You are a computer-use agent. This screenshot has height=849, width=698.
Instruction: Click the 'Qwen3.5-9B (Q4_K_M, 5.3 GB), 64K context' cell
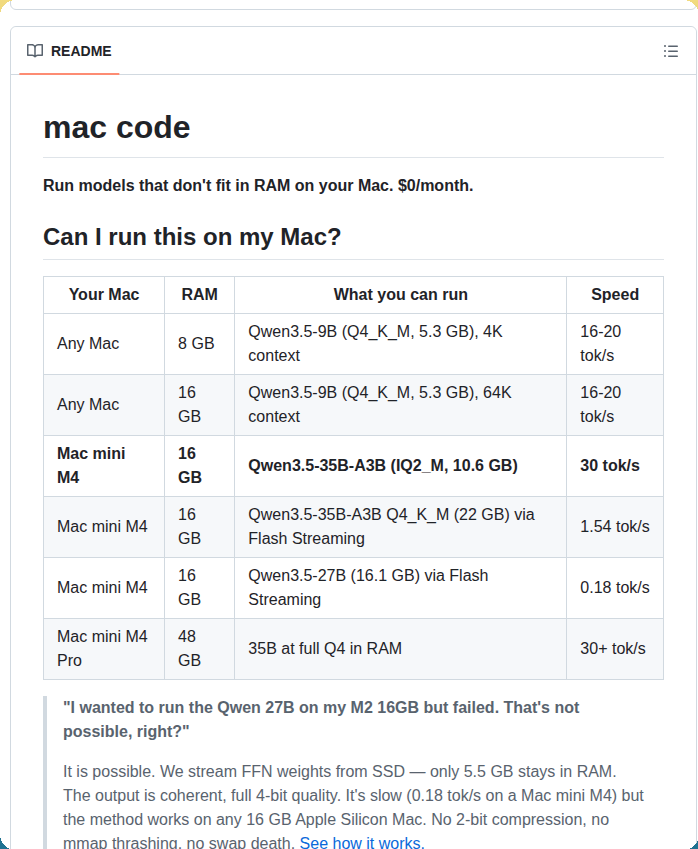tap(400, 405)
